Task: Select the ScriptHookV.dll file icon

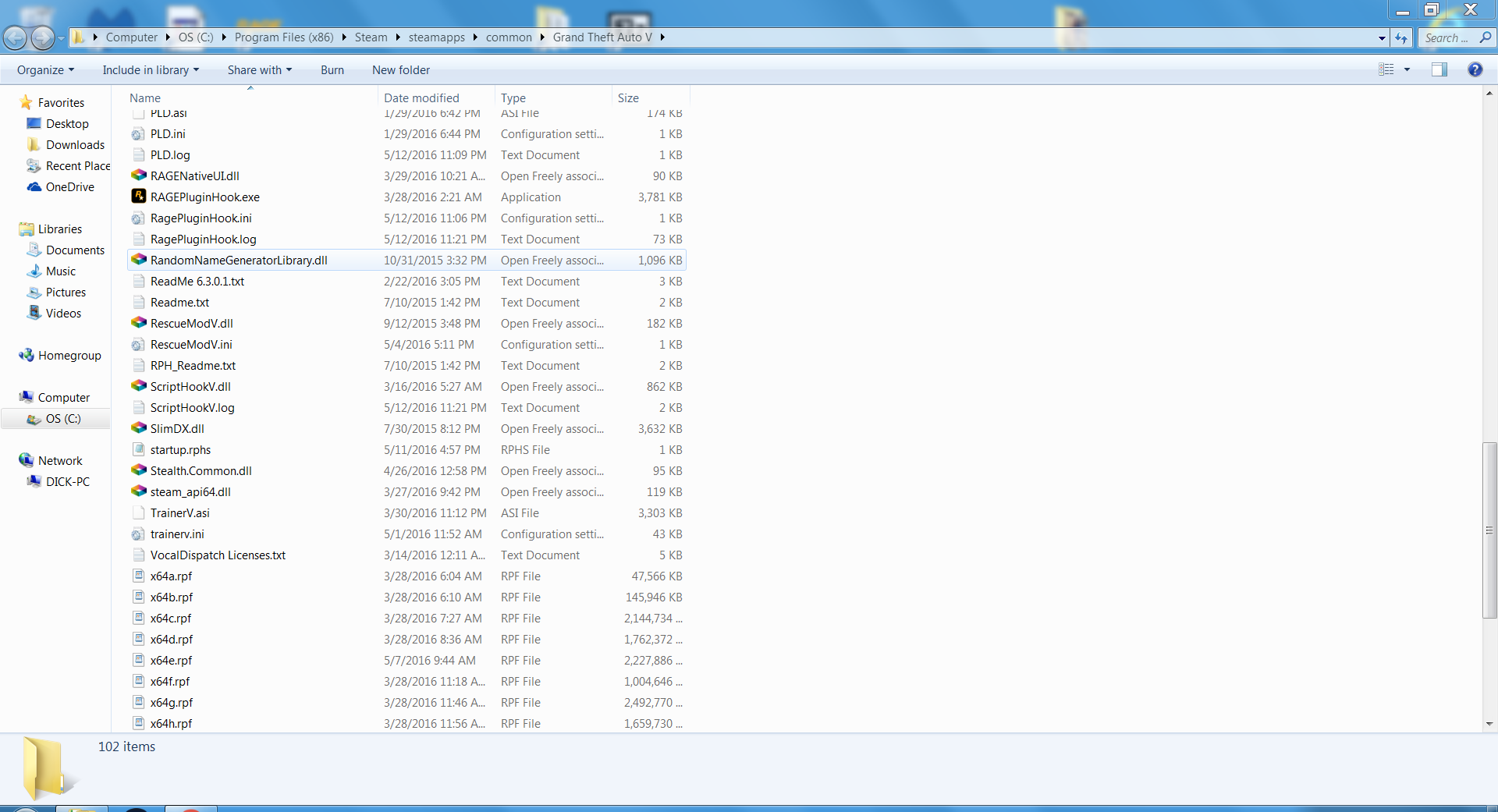Action: (138, 386)
